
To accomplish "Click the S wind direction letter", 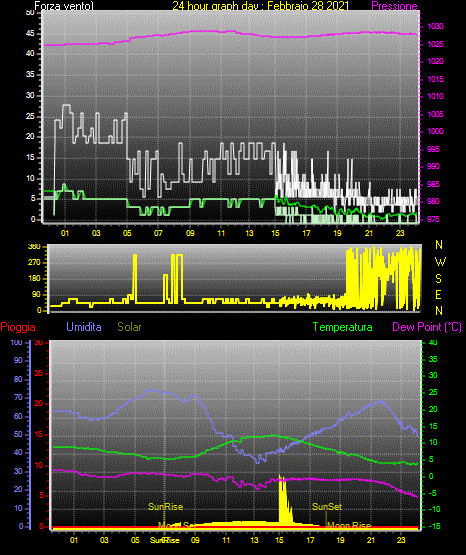I will coord(438,279).
